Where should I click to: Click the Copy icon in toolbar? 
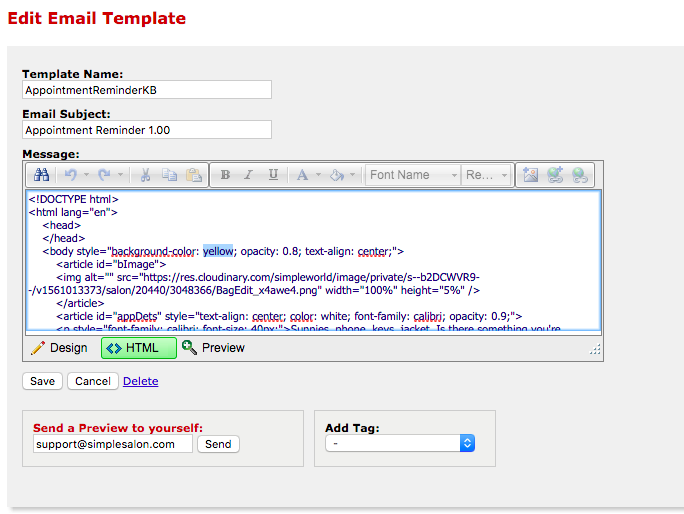[169, 175]
